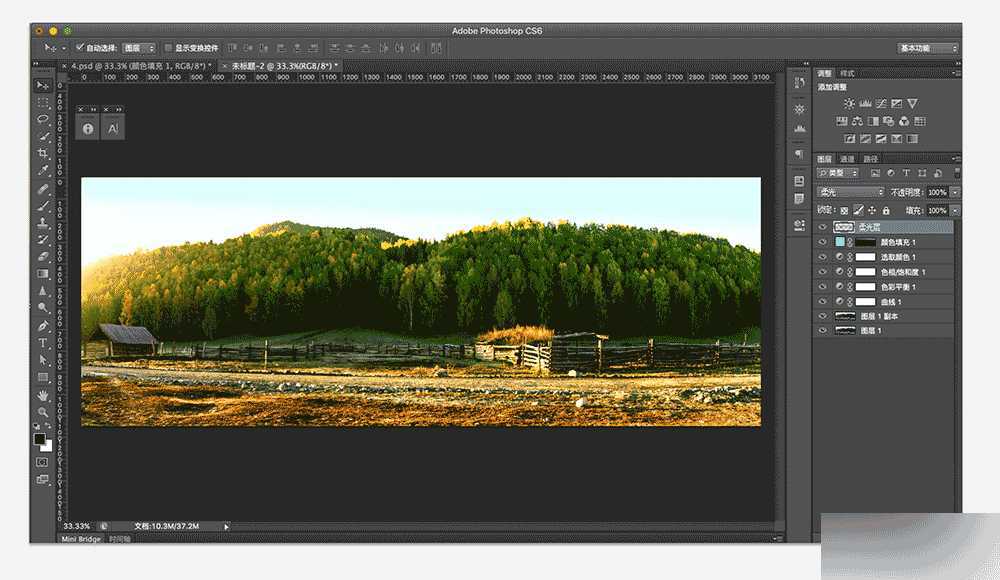
Task: Open the layer filter type dropdown
Action: click(x=838, y=173)
